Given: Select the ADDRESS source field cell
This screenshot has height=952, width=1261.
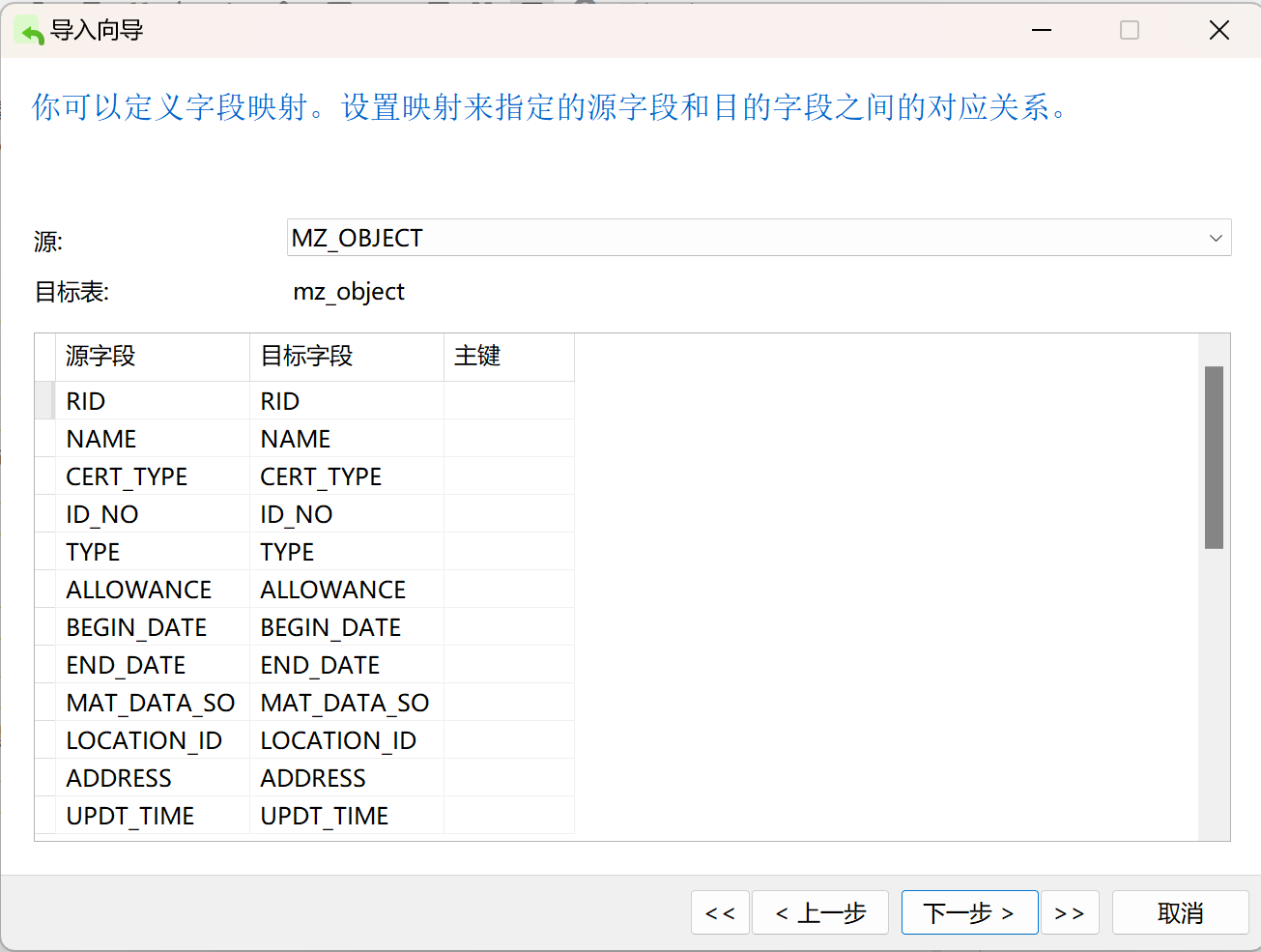Looking at the screenshot, I should [153, 778].
